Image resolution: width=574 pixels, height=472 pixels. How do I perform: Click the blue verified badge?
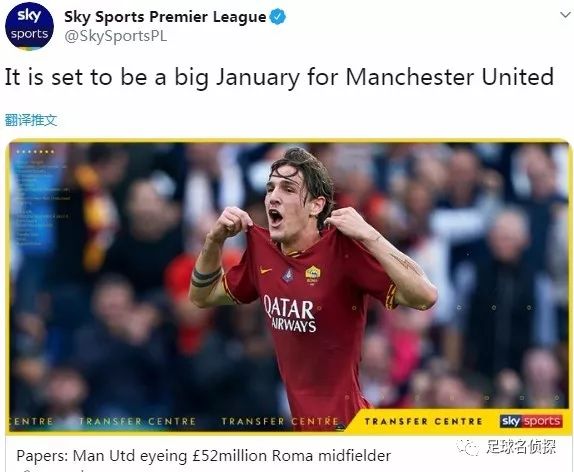click(277, 17)
